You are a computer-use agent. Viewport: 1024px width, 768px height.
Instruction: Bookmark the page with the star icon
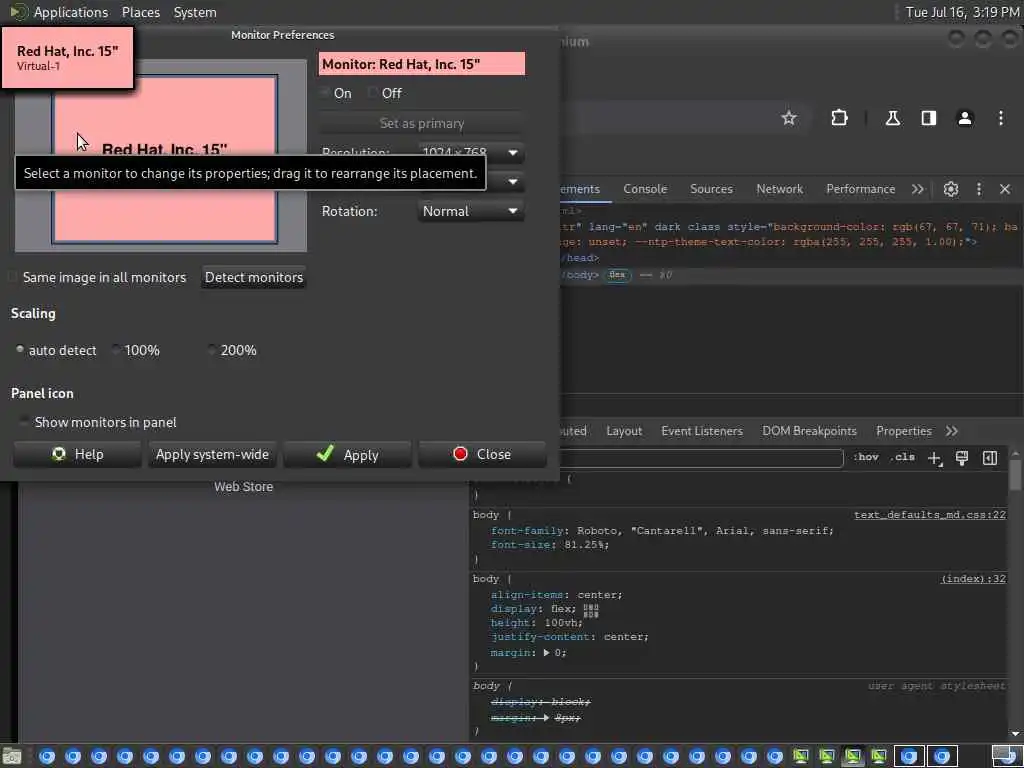(x=789, y=118)
